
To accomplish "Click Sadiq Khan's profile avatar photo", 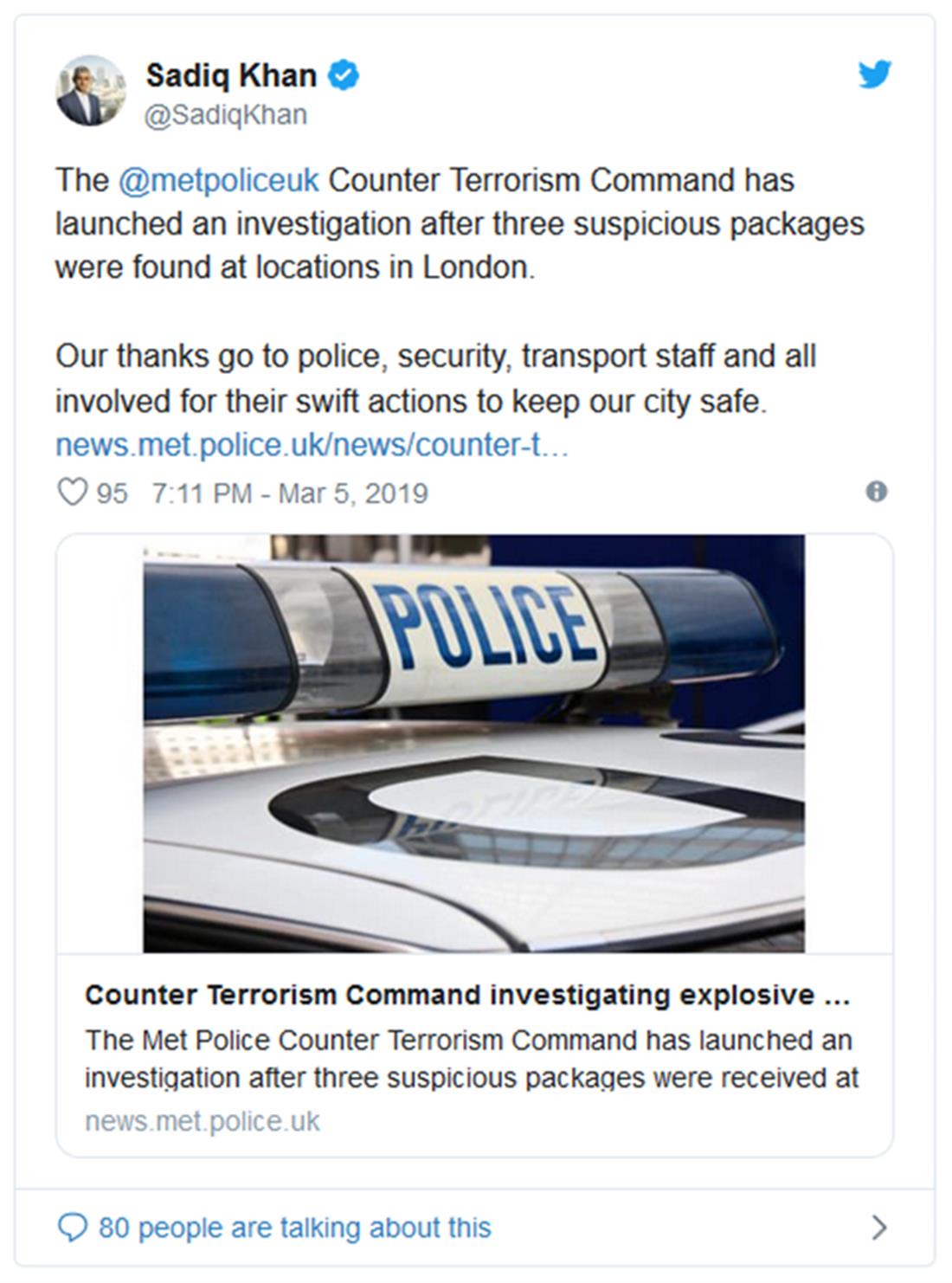I will coord(91,91).
